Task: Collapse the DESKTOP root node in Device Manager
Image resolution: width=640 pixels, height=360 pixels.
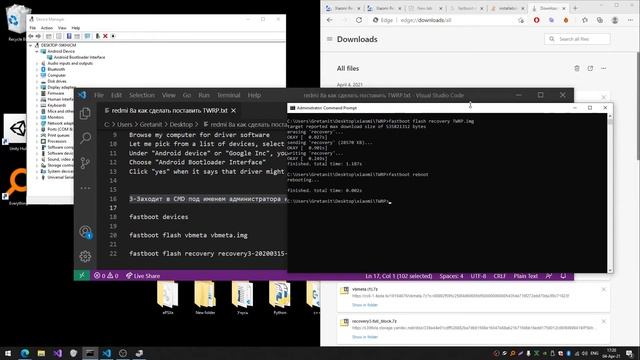Action: pos(31,45)
